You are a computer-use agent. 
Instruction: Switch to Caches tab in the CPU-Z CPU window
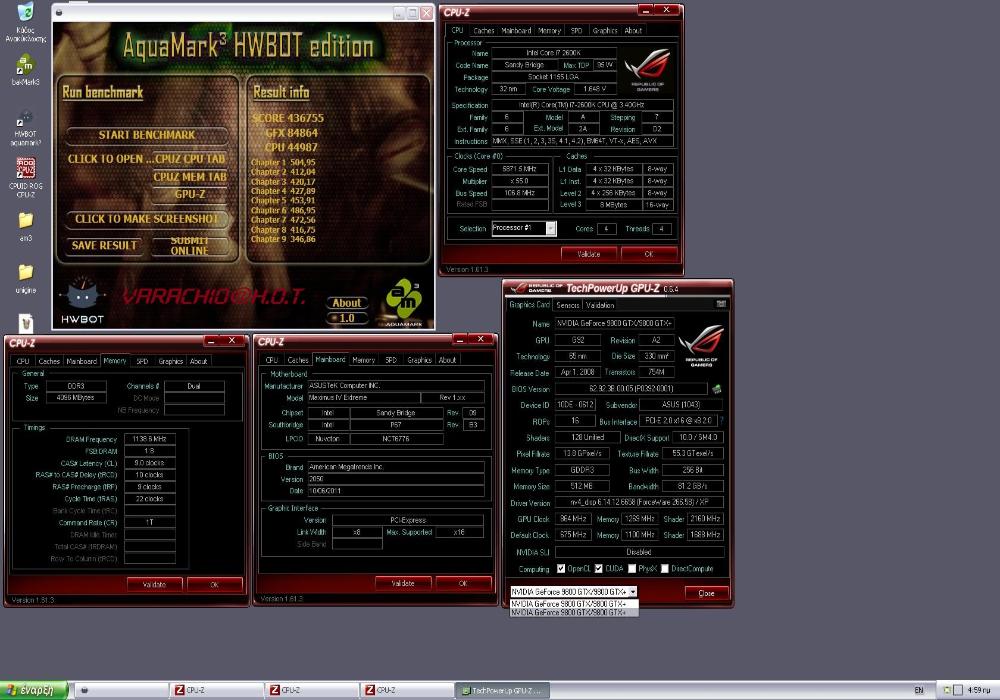(x=483, y=31)
